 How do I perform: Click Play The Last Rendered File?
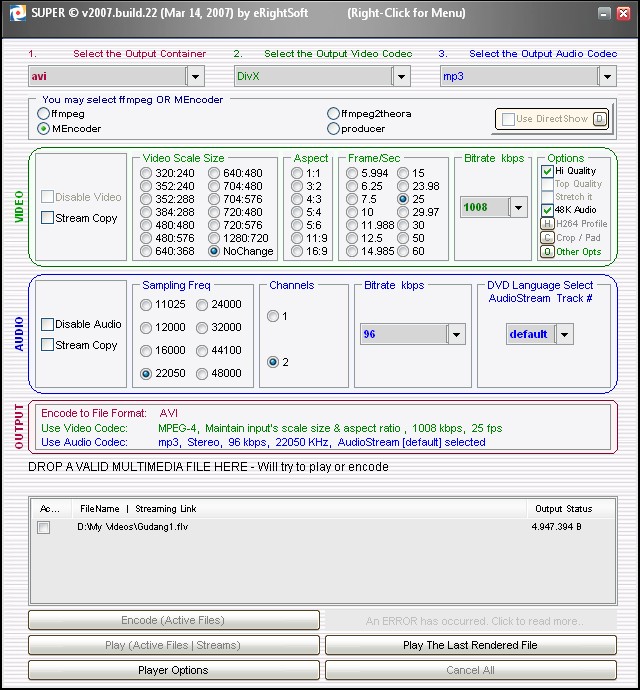(471, 645)
